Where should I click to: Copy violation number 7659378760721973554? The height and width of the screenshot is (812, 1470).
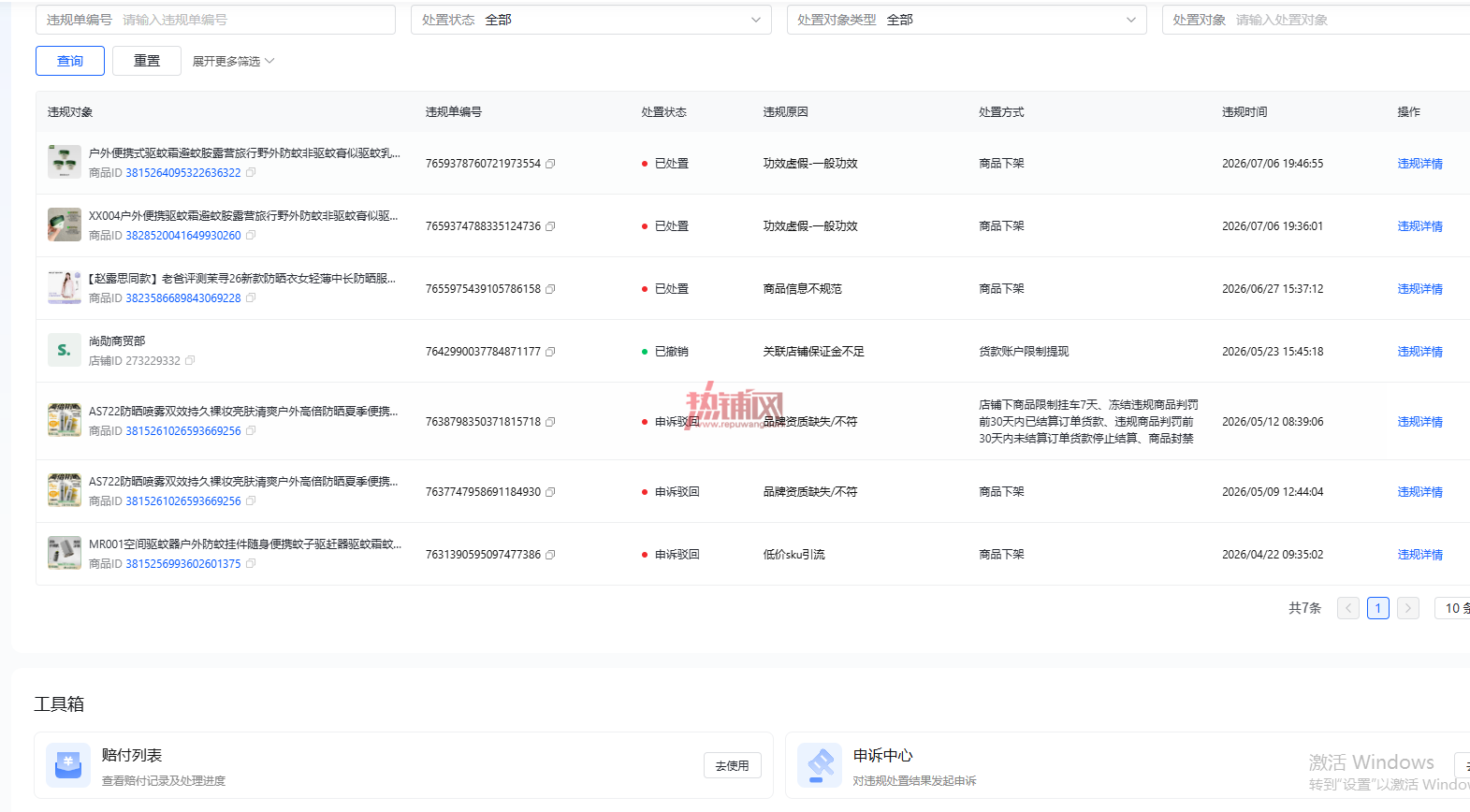click(x=550, y=164)
